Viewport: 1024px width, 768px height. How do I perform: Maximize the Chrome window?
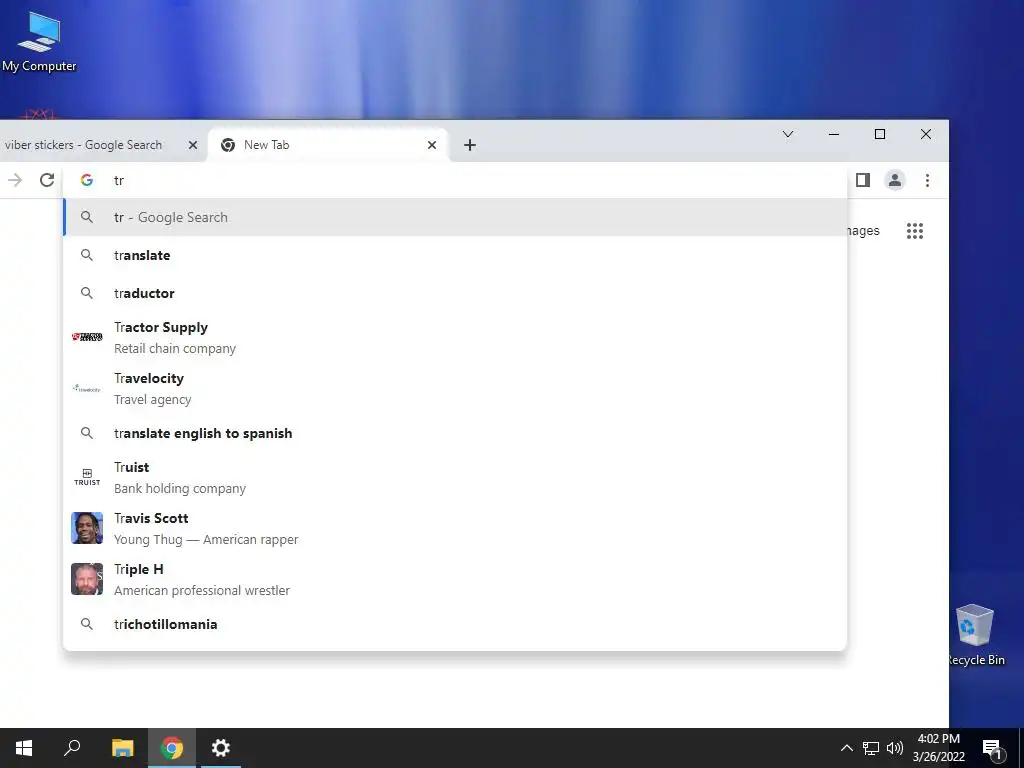(880, 134)
